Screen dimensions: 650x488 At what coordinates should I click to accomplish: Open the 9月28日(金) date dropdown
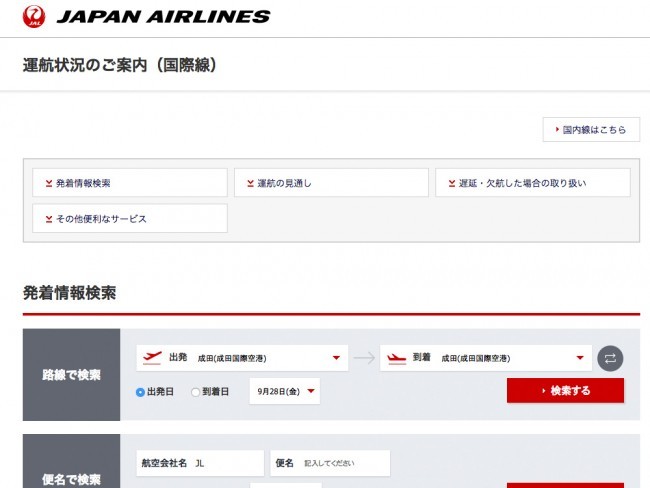pos(285,391)
